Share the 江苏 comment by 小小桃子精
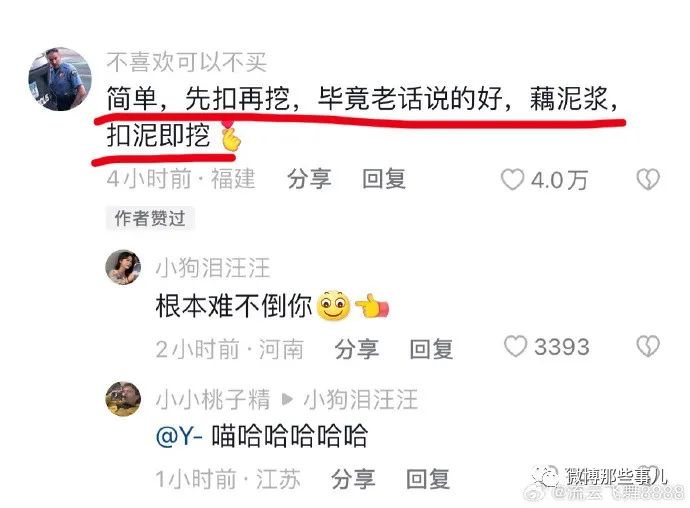This screenshot has width=690, height=508. pos(353,479)
